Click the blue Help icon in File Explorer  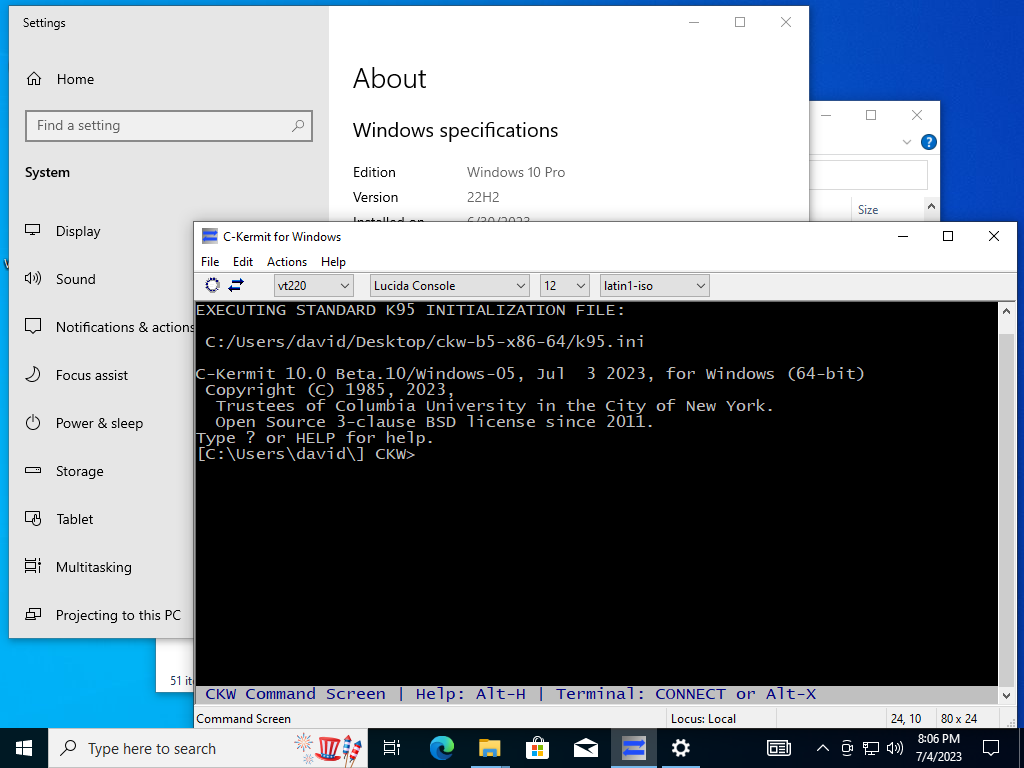coord(929,142)
